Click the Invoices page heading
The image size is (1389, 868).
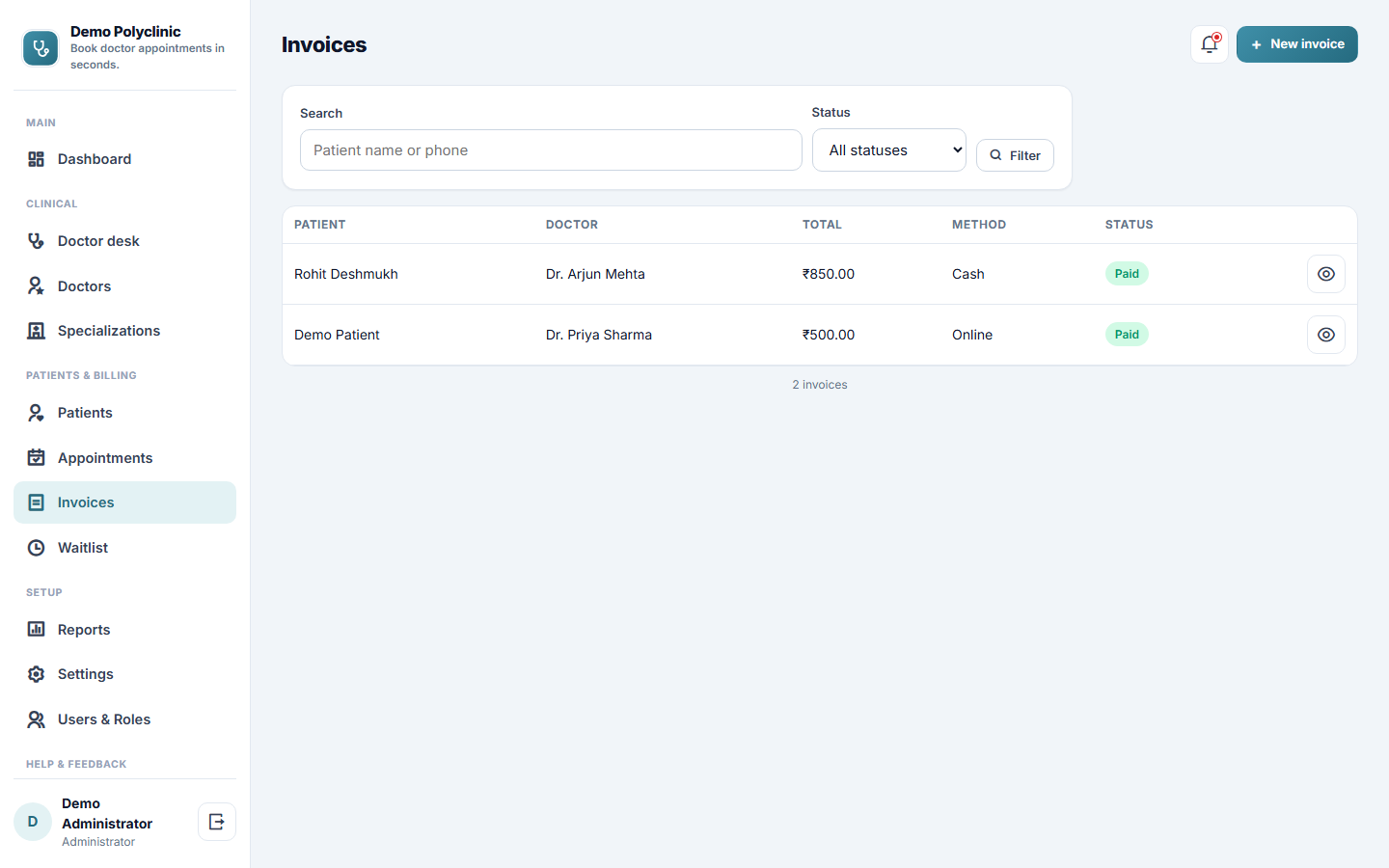tap(324, 44)
